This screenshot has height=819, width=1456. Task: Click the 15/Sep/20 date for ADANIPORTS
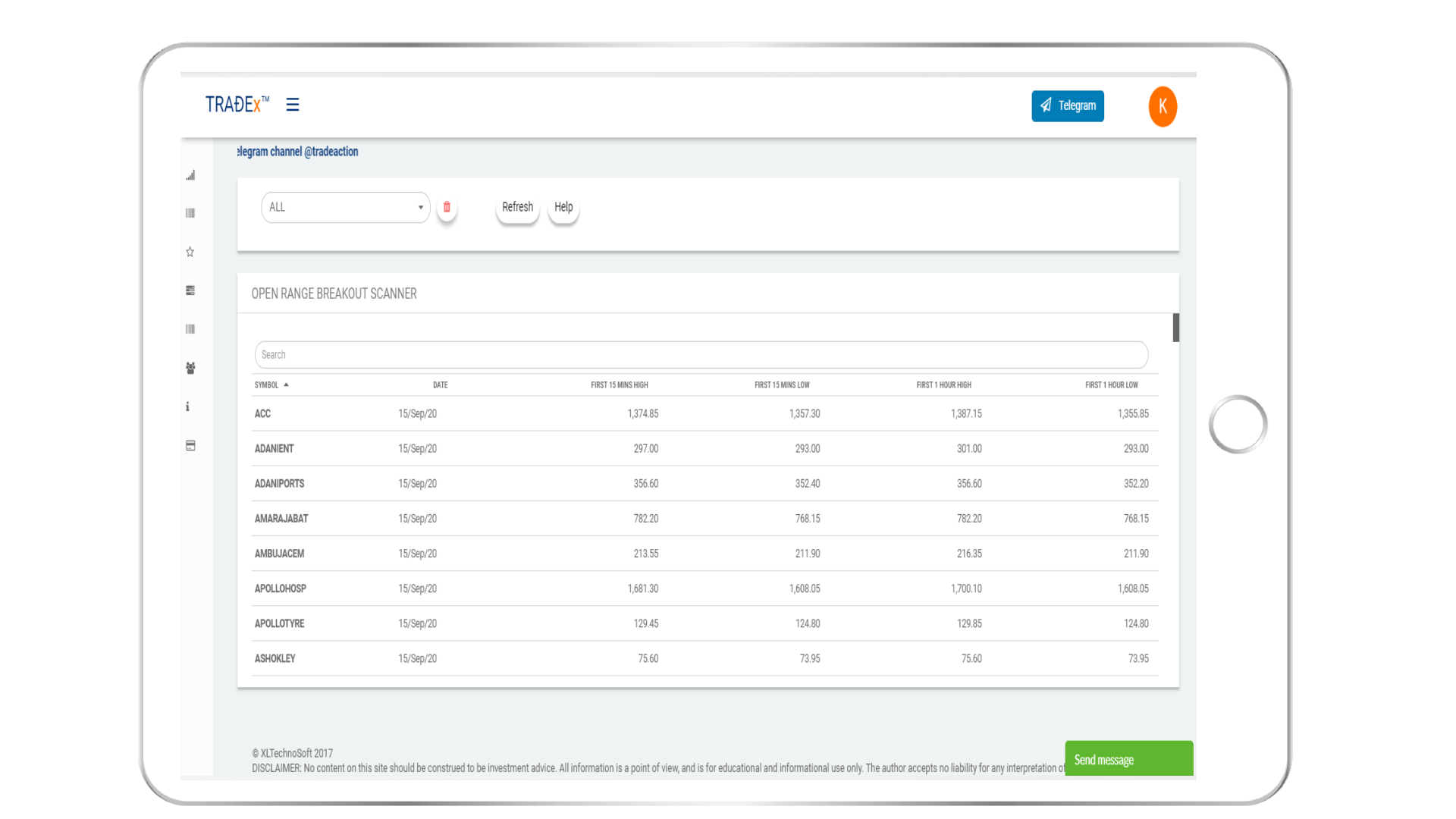[x=418, y=484]
